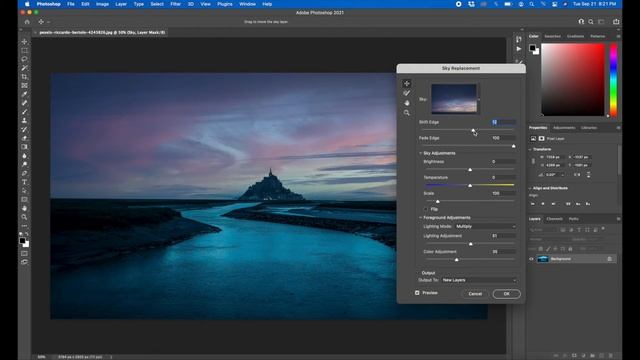Image resolution: width=640 pixels, height=360 pixels.
Task: Click the Home icon in options bar
Action: point(27,22)
